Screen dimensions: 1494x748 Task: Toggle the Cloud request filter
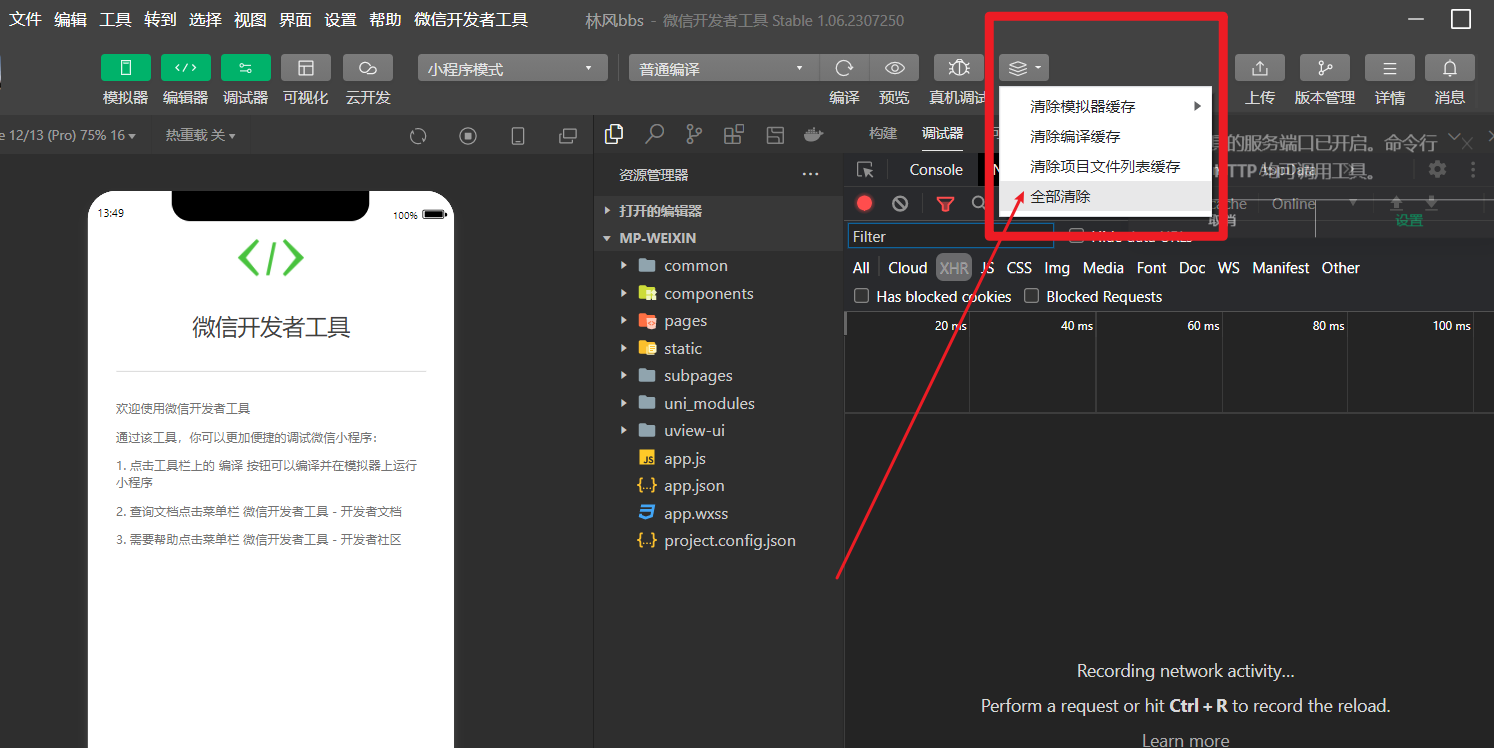click(908, 268)
